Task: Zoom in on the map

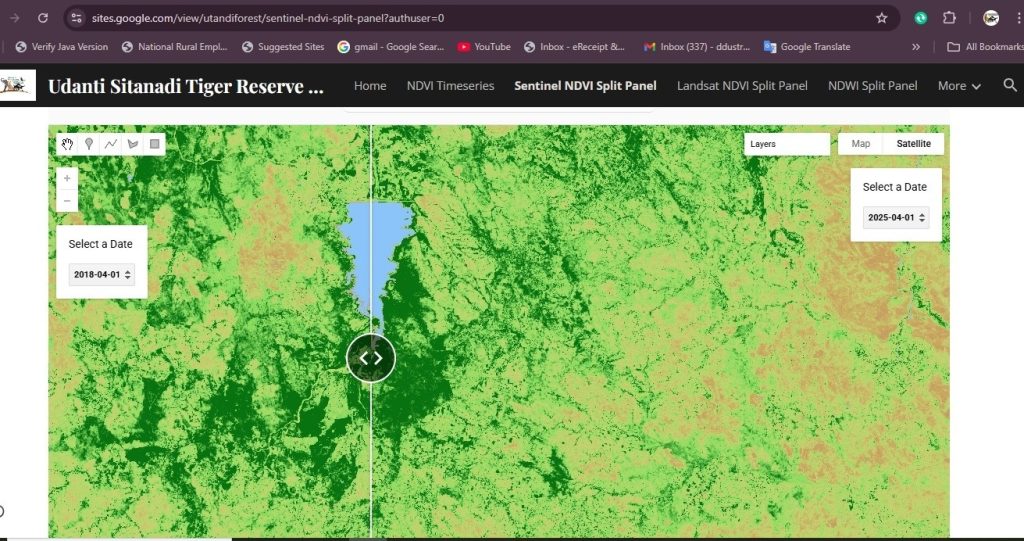Action: coord(67,178)
